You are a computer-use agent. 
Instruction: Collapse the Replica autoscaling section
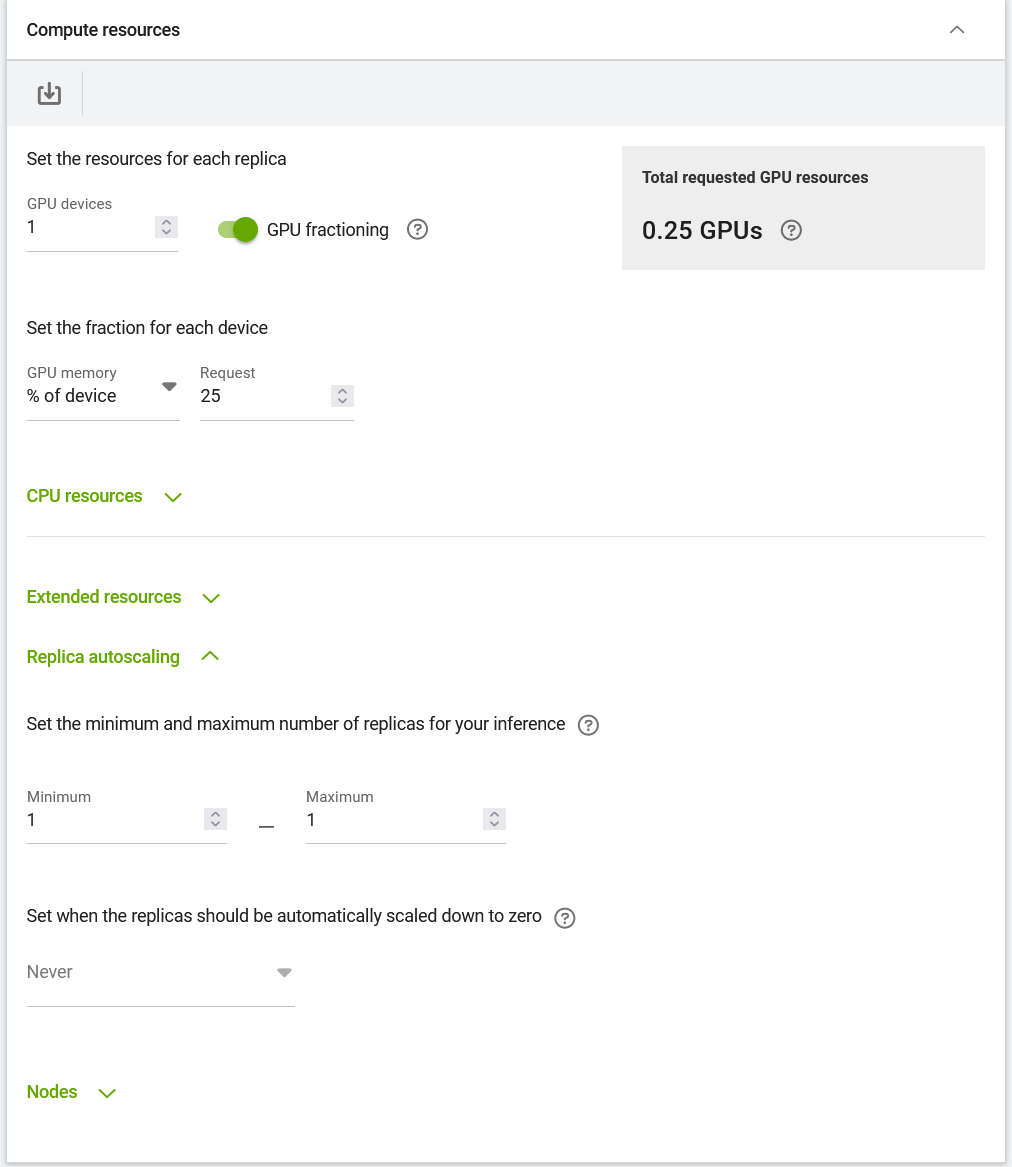pyautogui.click(x=123, y=657)
